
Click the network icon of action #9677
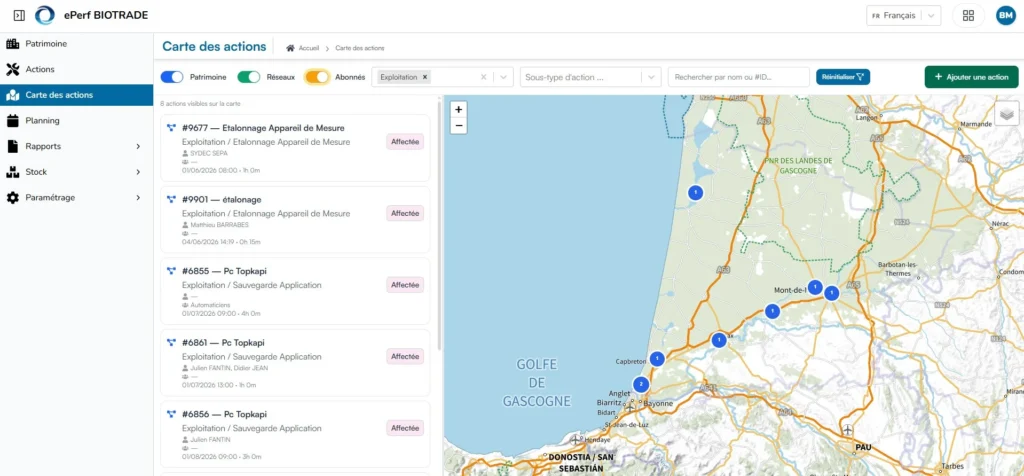[171, 128]
